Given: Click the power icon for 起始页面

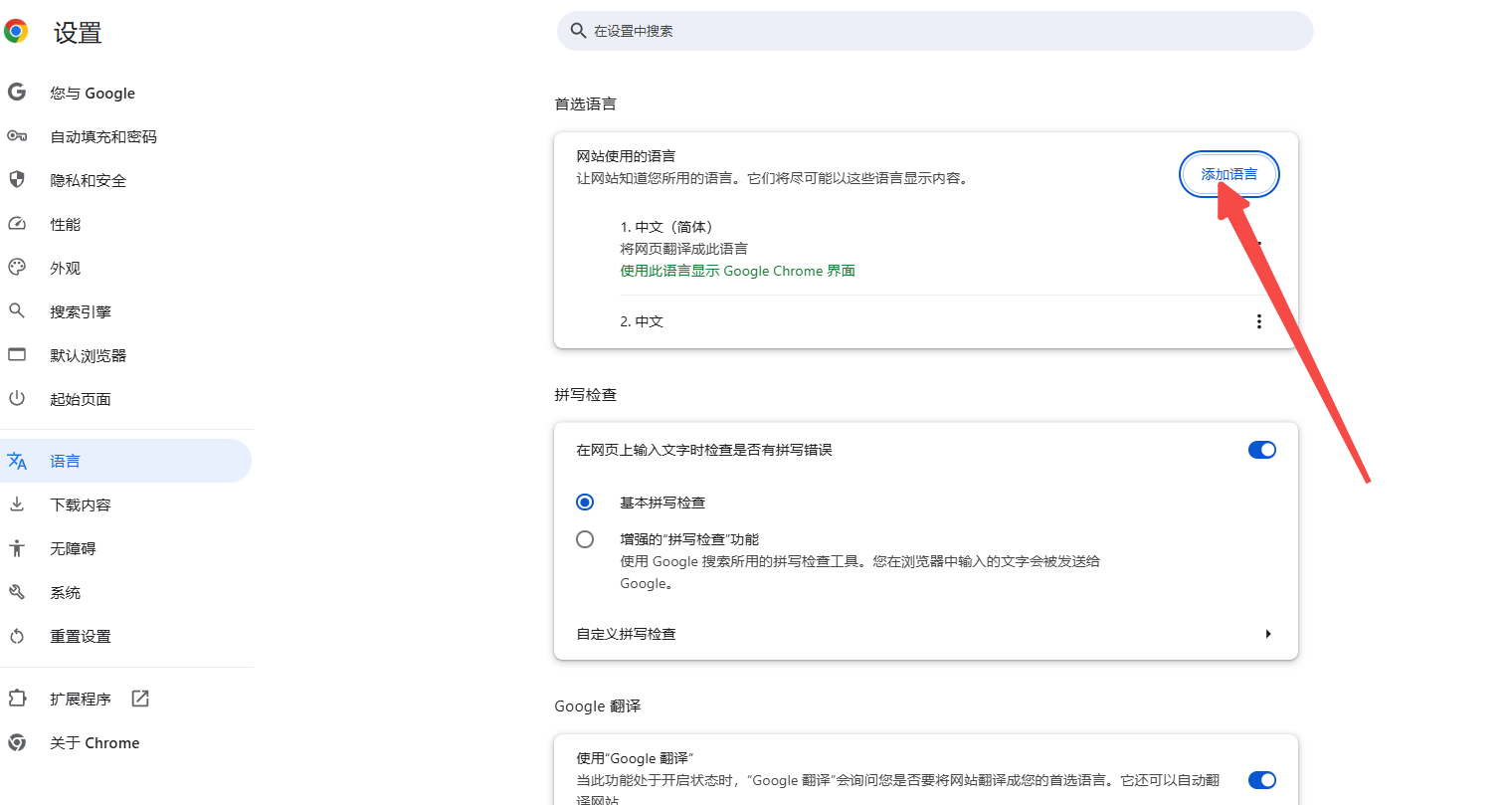Looking at the screenshot, I should point(17,399).
